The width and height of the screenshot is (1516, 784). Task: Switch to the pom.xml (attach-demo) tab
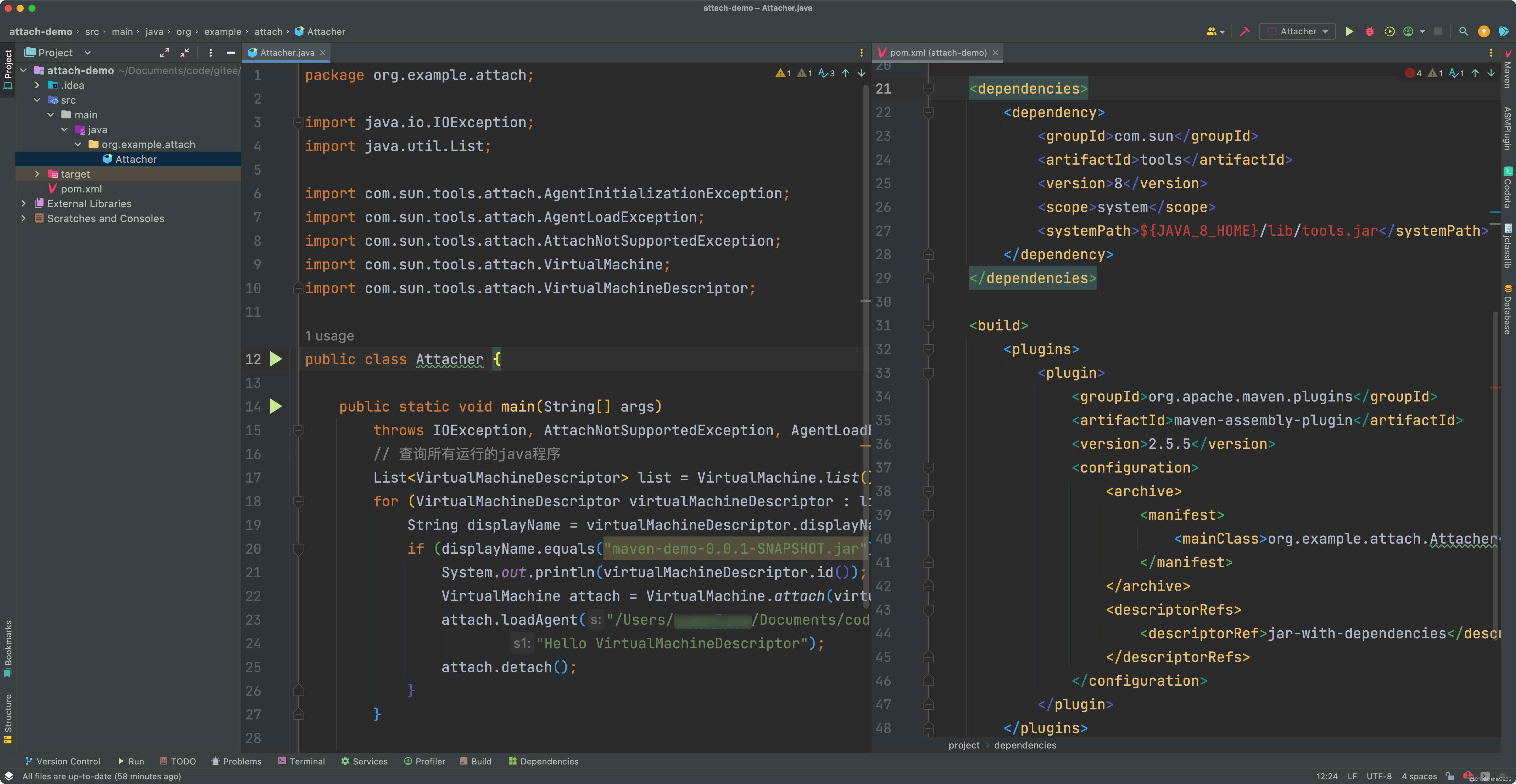point(938,52)
